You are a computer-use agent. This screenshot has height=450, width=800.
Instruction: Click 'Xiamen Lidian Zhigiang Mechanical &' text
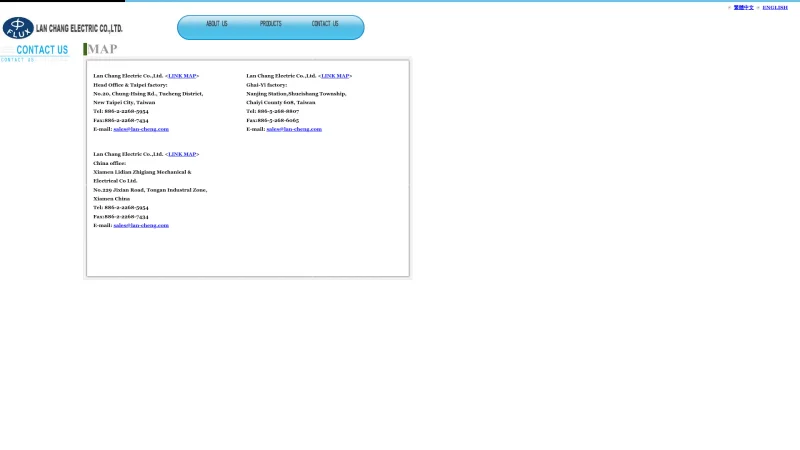coord(142,172)
